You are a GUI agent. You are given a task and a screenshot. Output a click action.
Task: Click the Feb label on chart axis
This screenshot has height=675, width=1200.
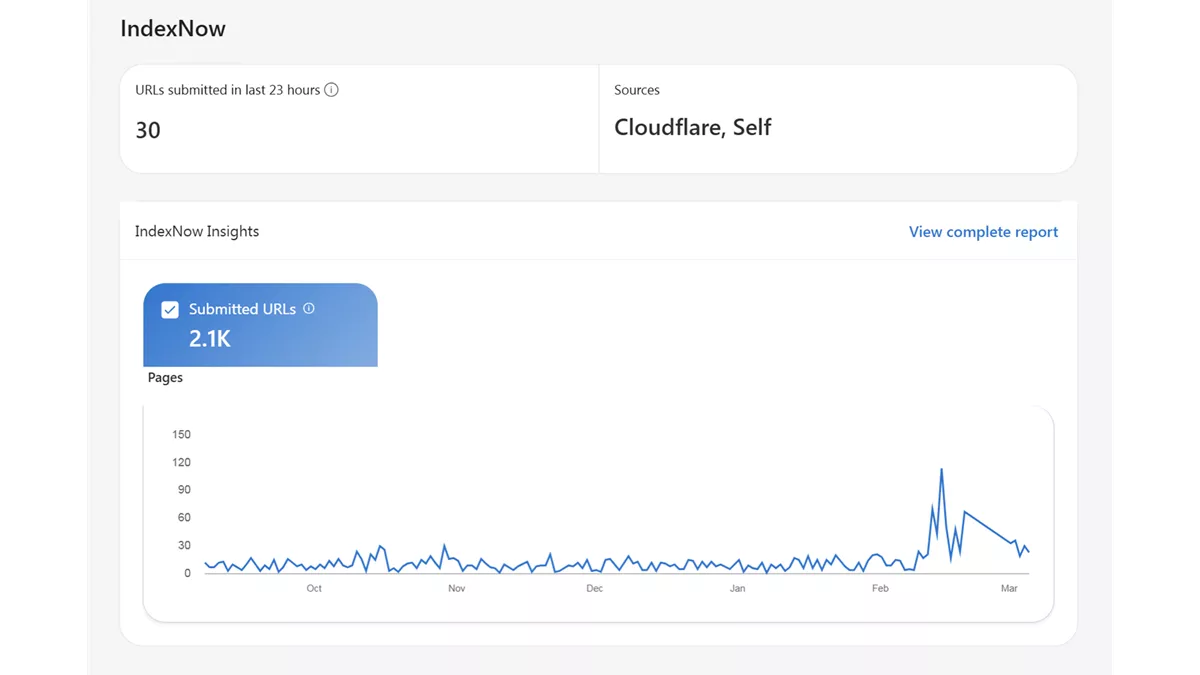880,589
